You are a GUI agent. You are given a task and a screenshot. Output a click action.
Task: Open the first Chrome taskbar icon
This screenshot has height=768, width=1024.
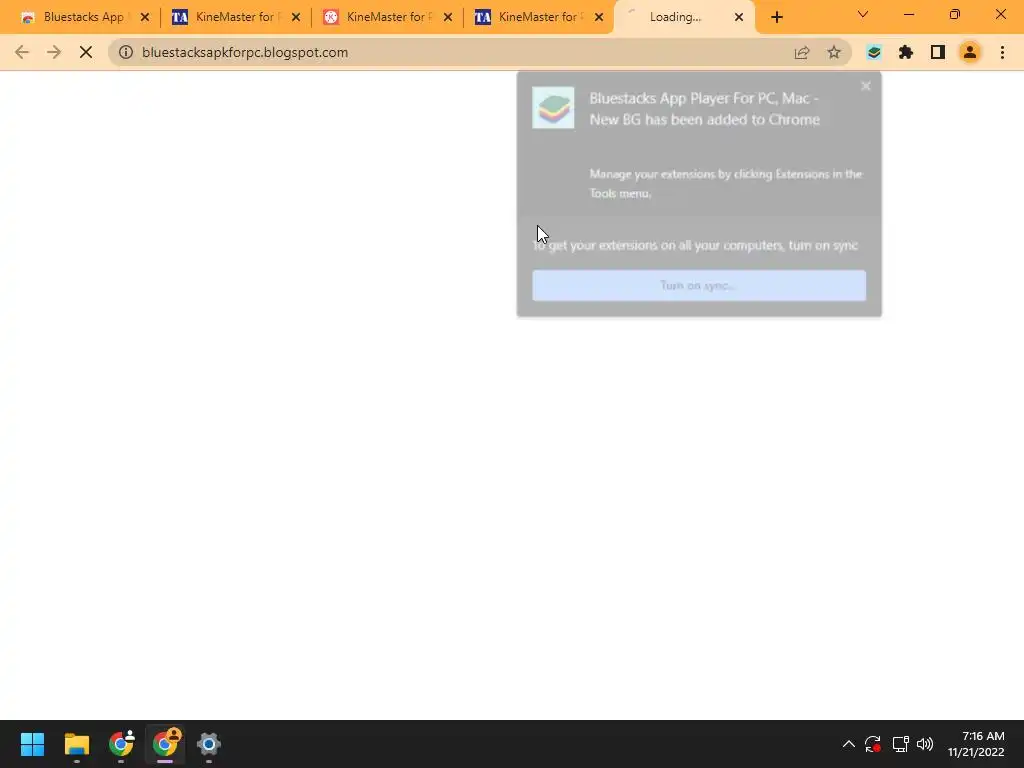tap(121, 744)
